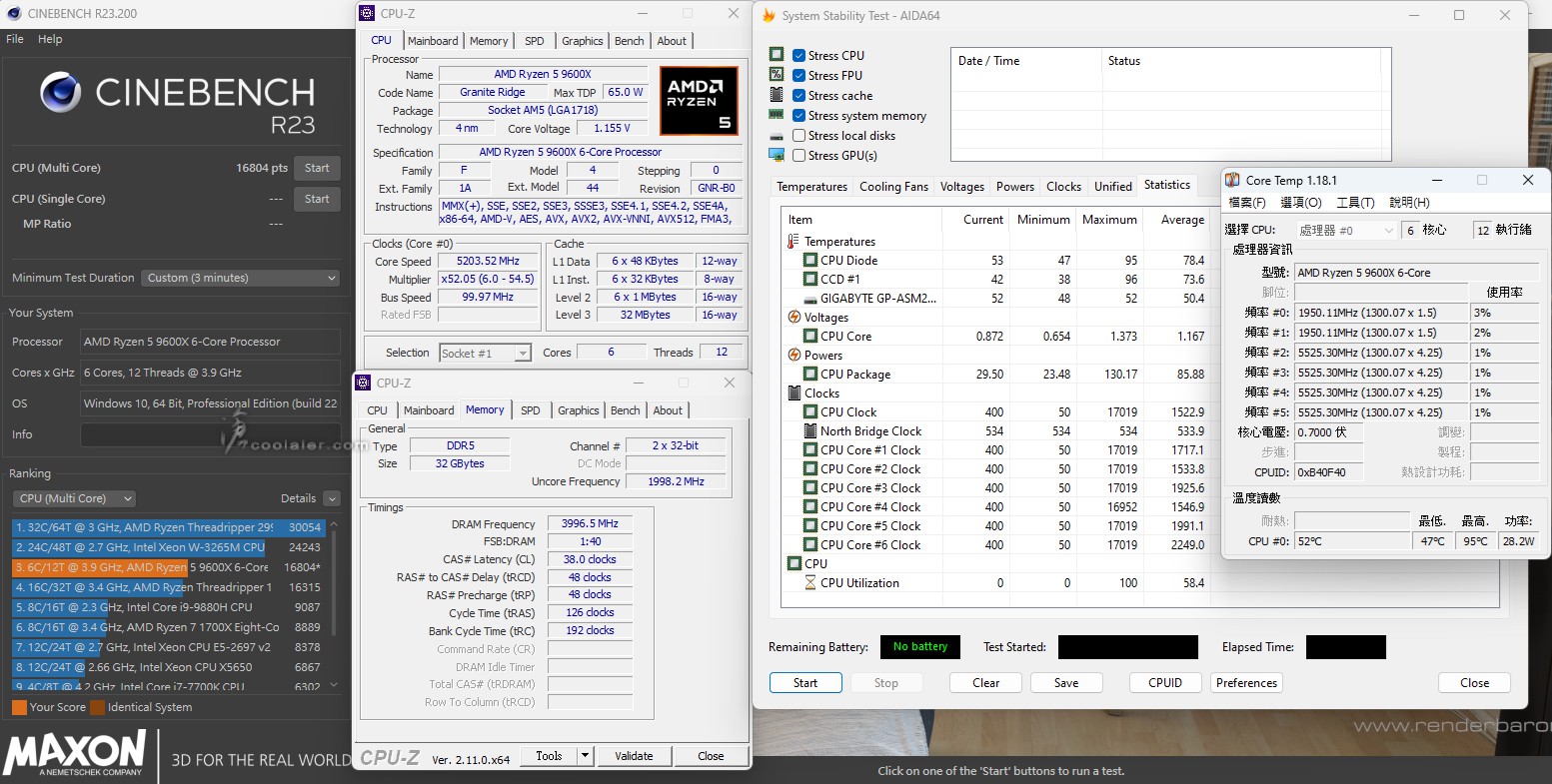Image resolution: width=1552 pixels, height=784 pixels.
Task: Open the Cinebench Help menu
Action: click(x=50, y=39)
